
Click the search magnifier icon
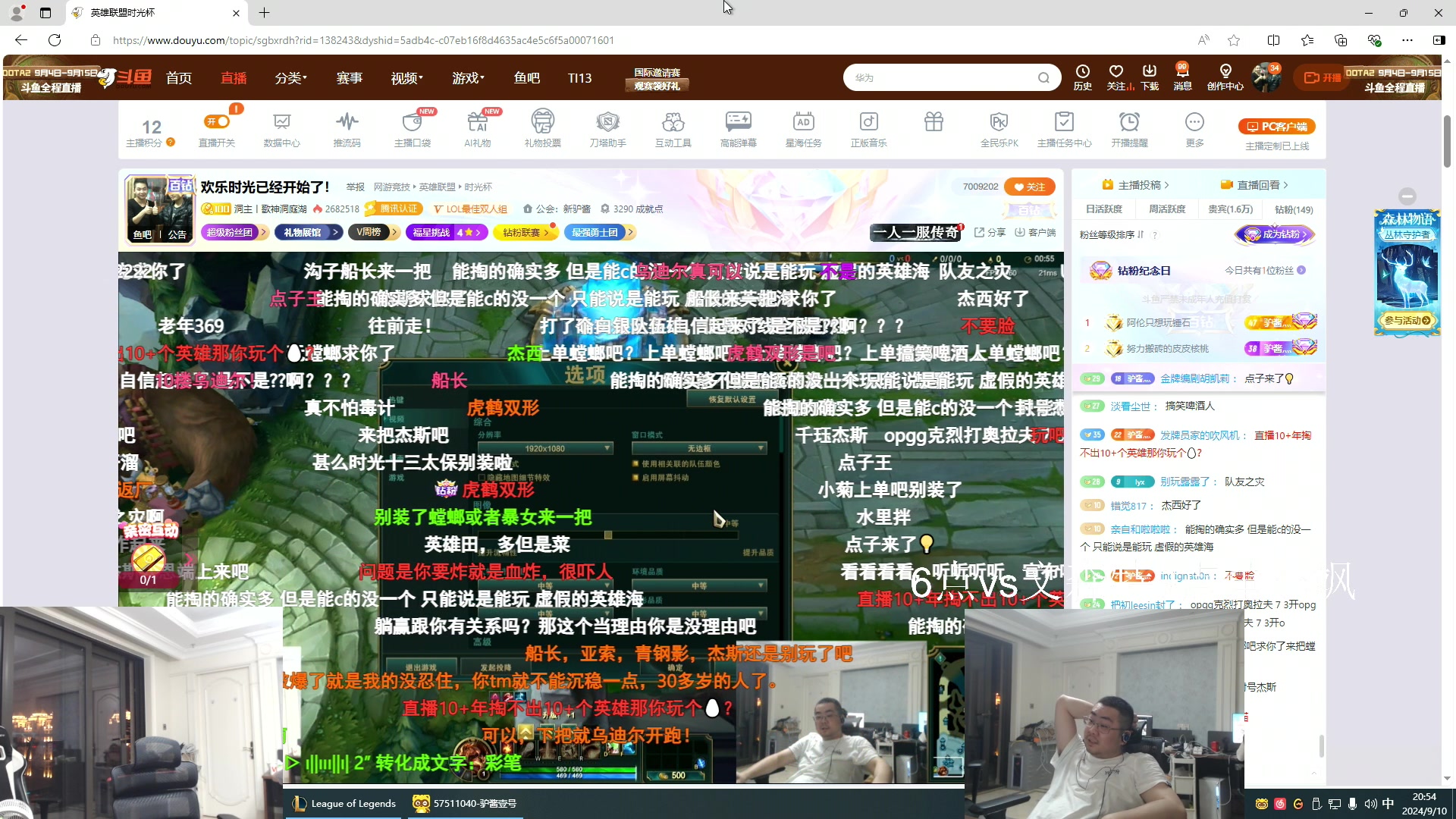pos(1043,77)
